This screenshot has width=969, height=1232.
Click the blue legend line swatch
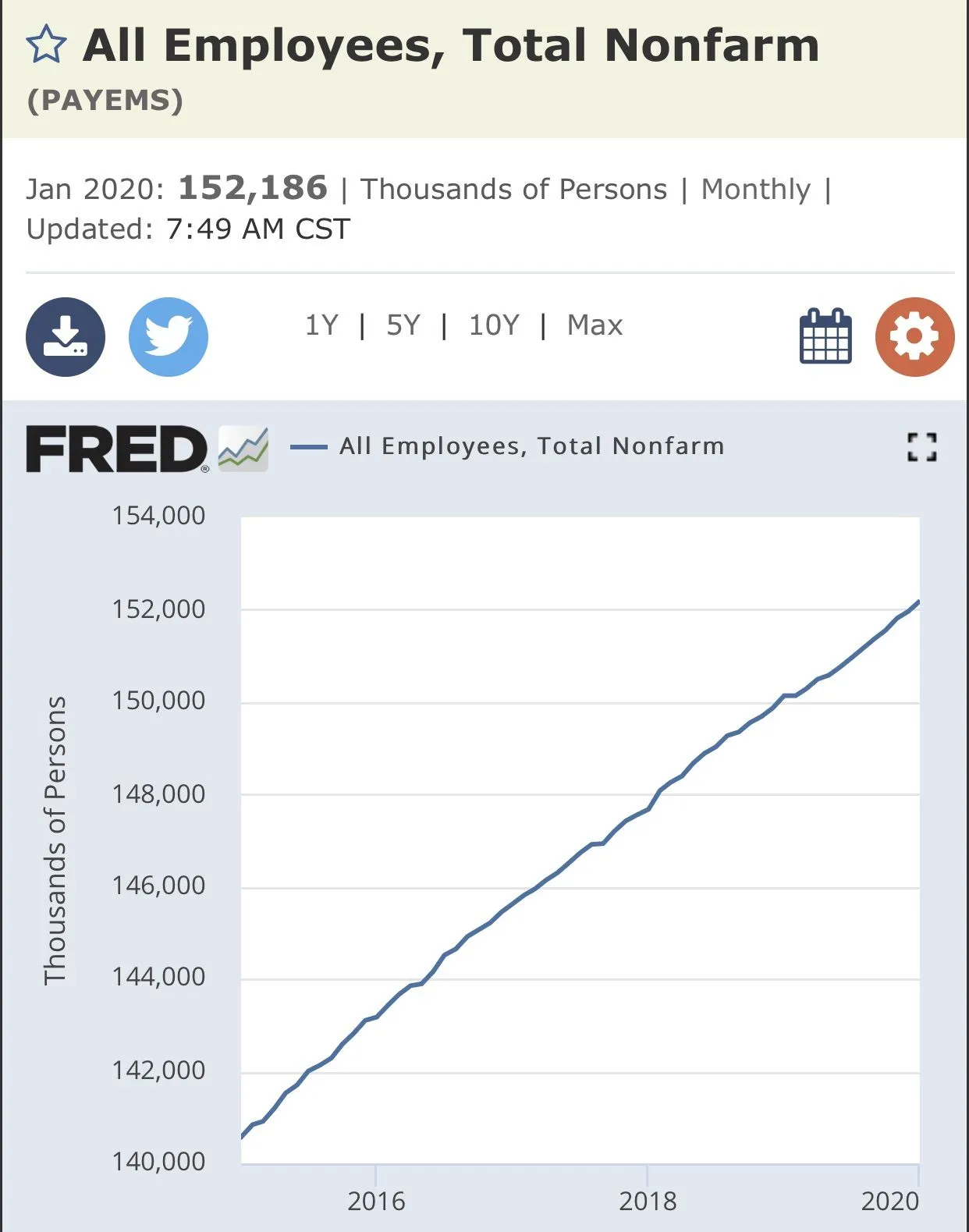click(x=309, y=447)
